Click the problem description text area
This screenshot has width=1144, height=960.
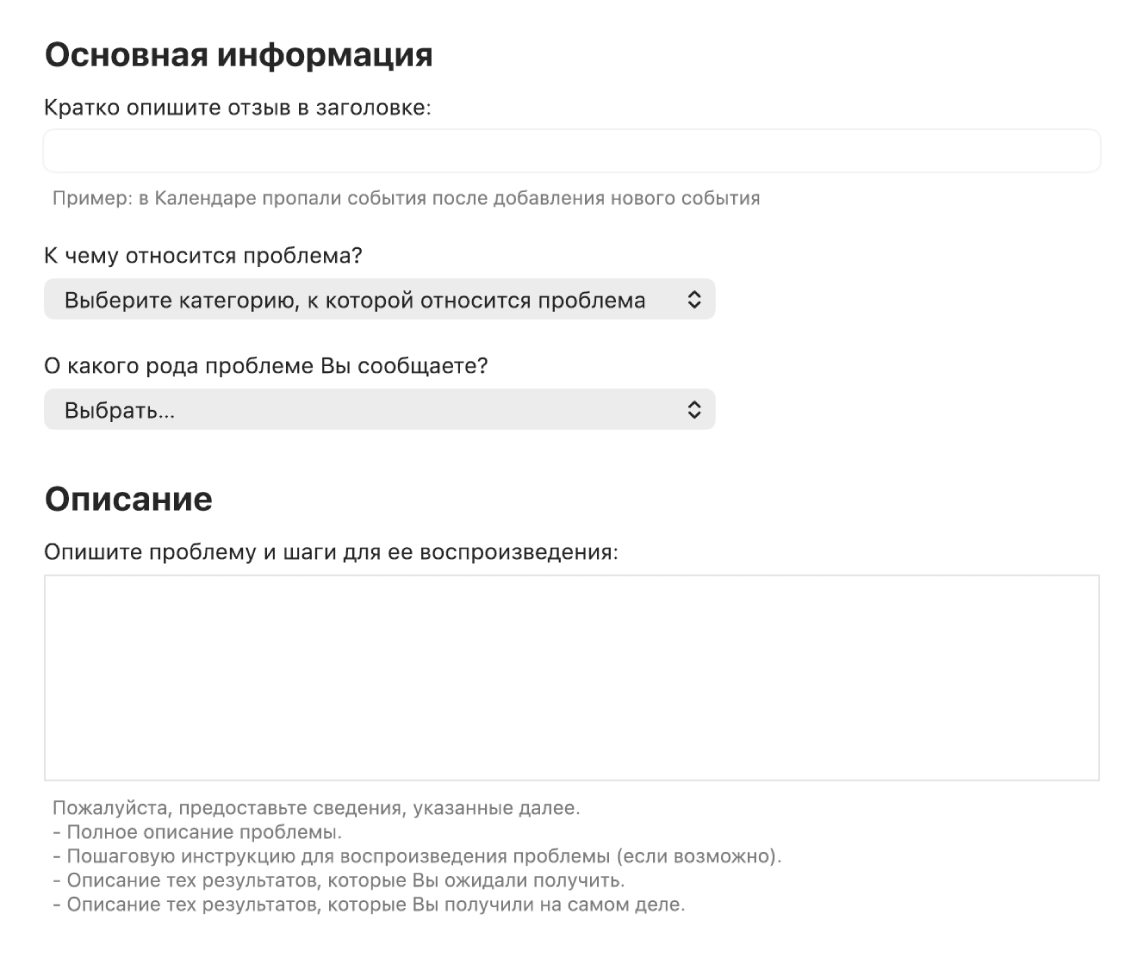click(x=571, y=677)
